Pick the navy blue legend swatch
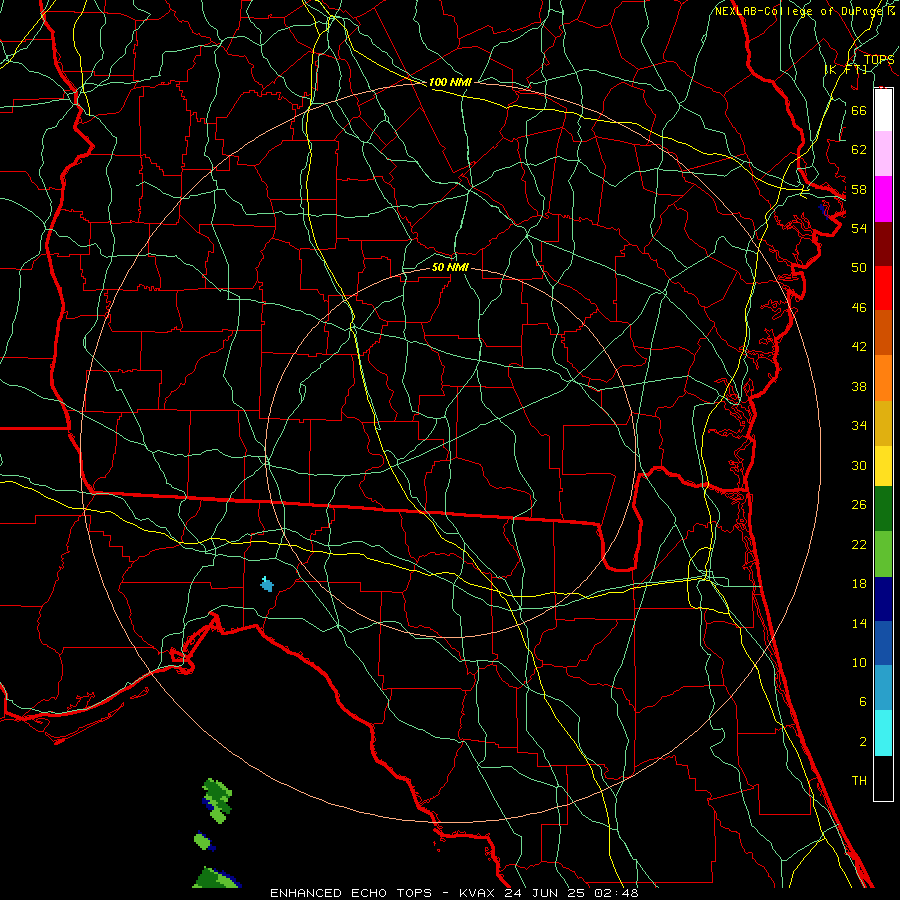 click(x=883, y=599)
